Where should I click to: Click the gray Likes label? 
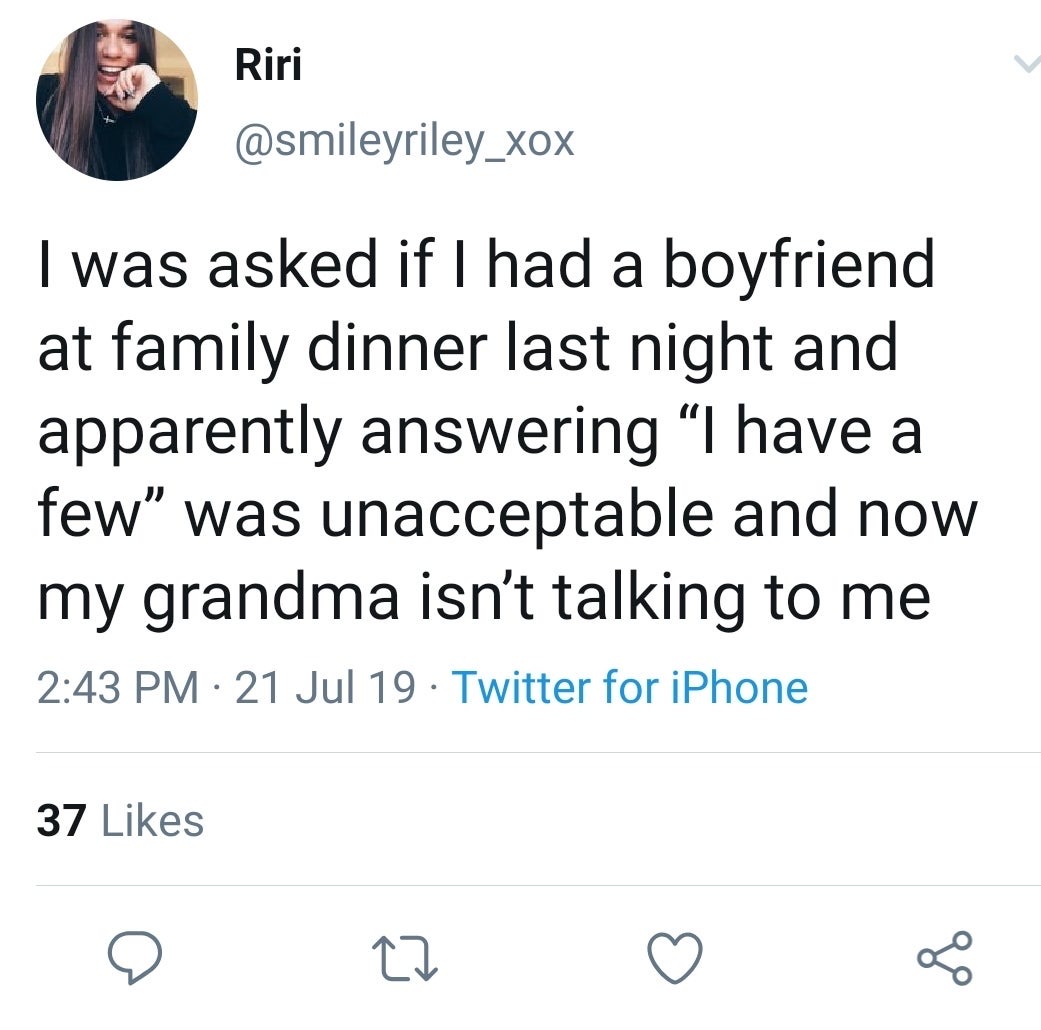click(x=153, y=820)
